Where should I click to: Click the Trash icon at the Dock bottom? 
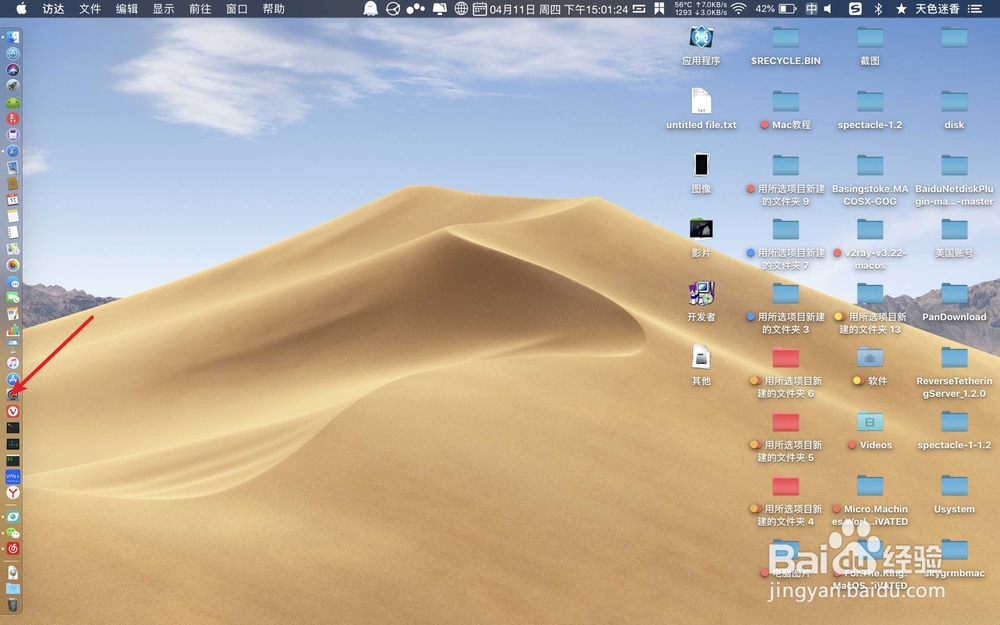point(13,607)
